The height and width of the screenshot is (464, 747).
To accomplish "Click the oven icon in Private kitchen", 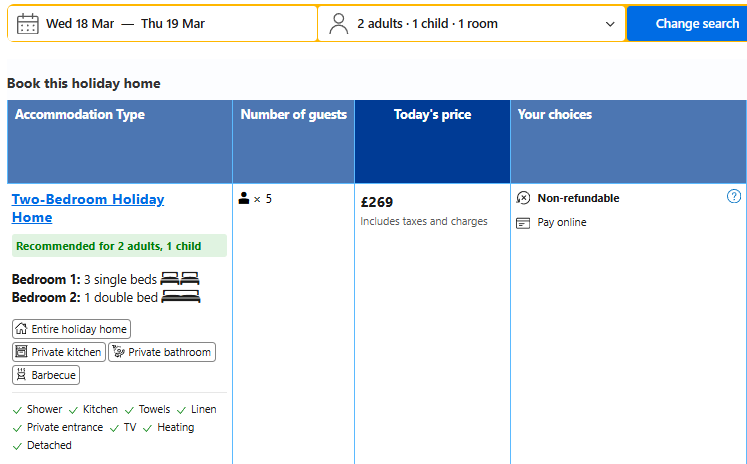I will 21,352.
